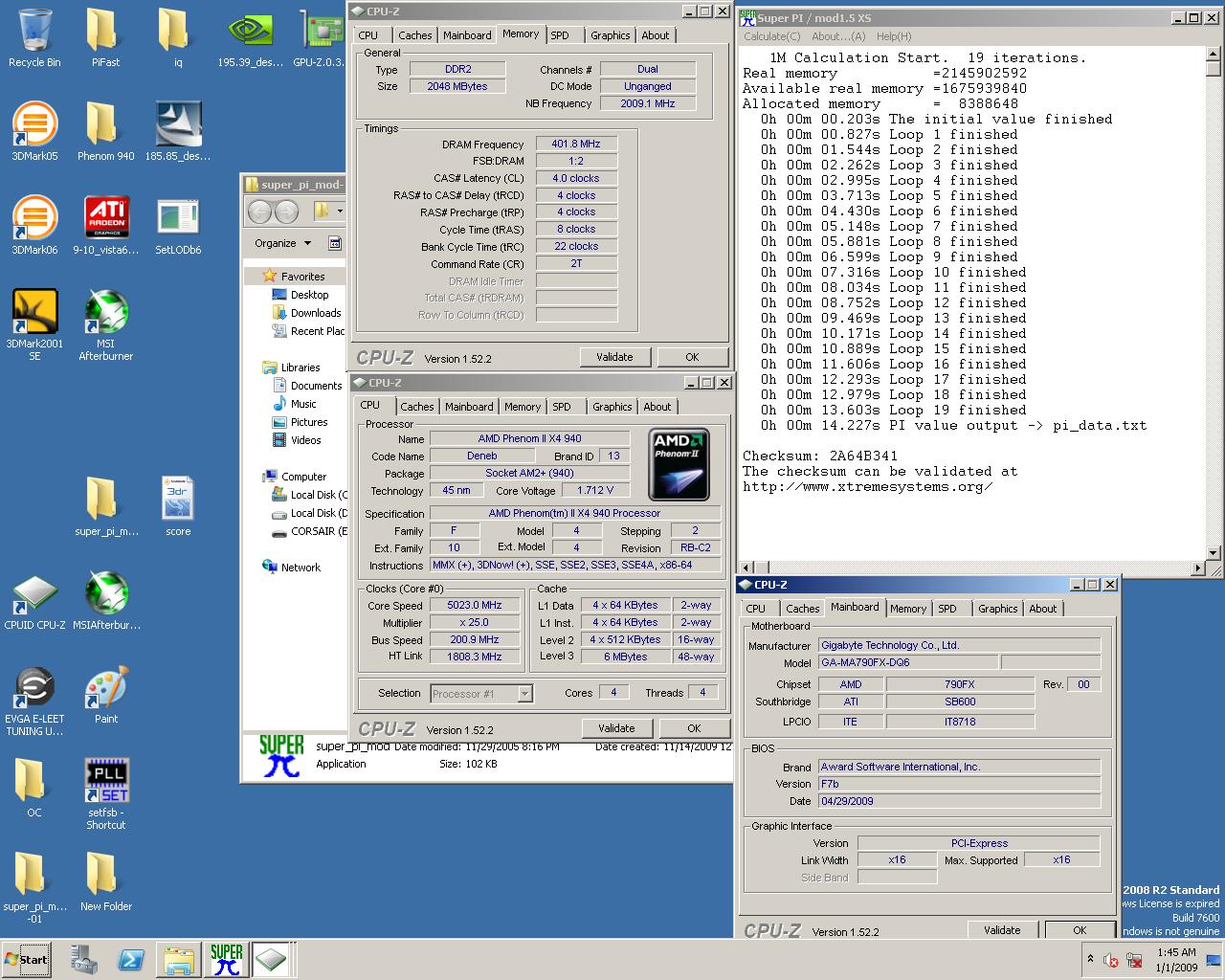Click Super PI vertical scrollbar down arrow
1225x980 pixels.
[x=1214, y=552]
